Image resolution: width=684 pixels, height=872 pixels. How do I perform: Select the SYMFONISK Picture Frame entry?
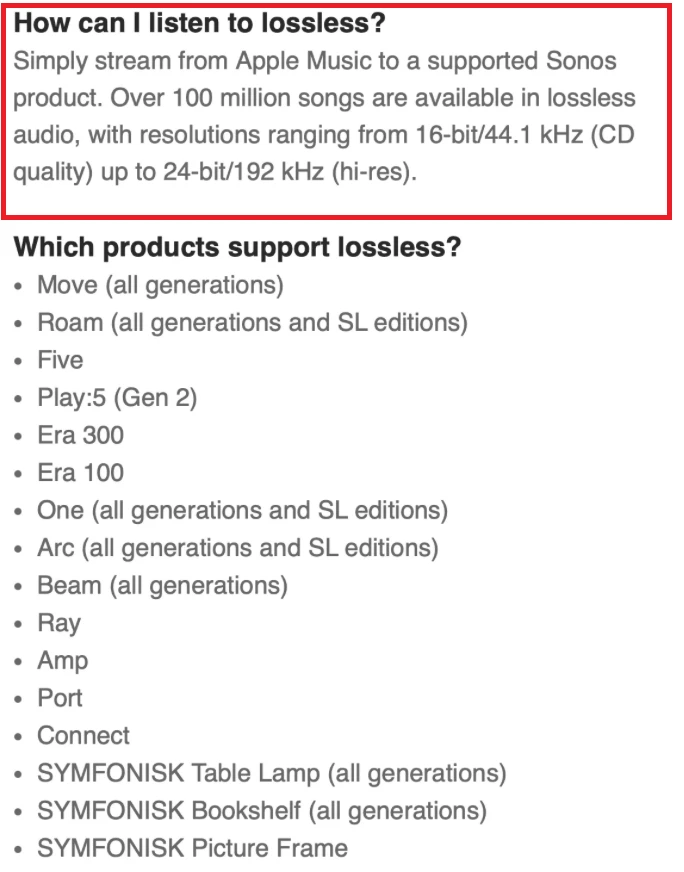192,849
